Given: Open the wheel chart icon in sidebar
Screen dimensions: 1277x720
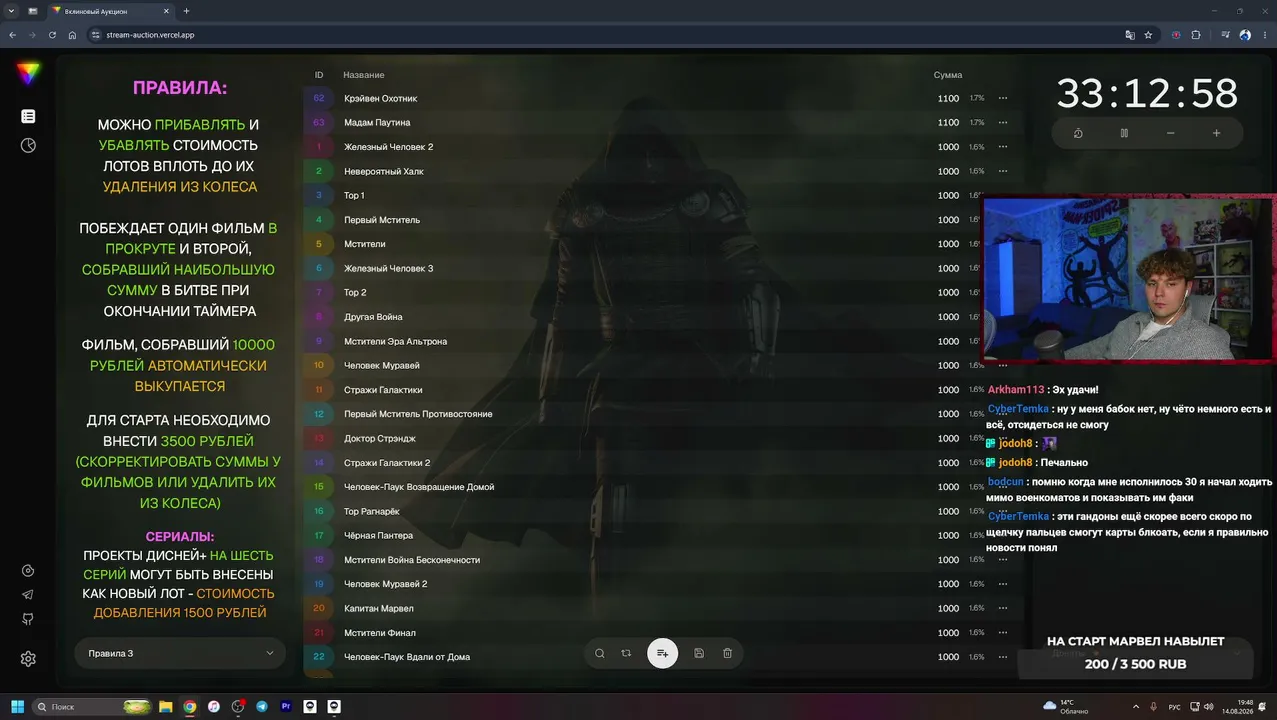Looking at the screenshot, I should pos(28,146).
